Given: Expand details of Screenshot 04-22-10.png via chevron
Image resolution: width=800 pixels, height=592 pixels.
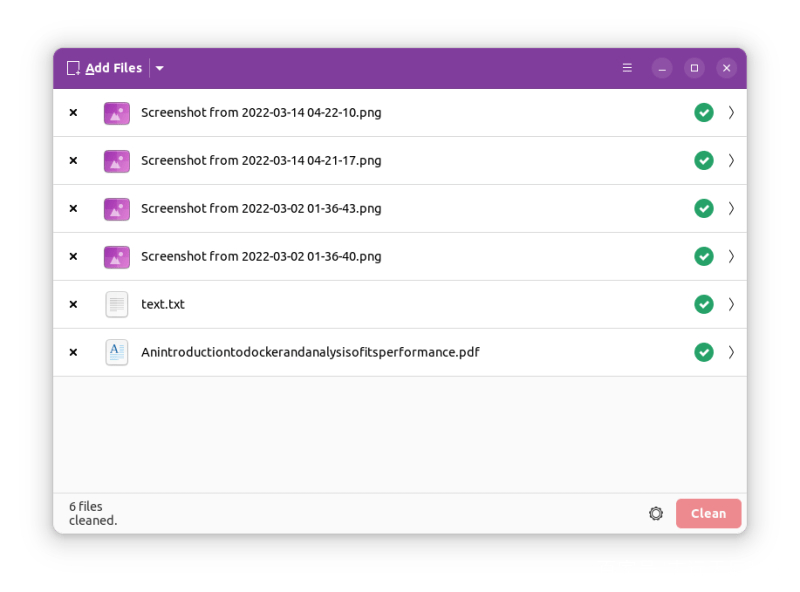Looking at the screenshot, I should click(x=731, y=112).
